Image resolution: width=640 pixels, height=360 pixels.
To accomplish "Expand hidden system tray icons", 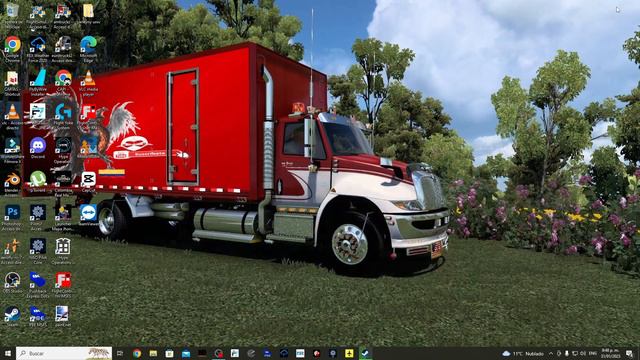I will coord(551,353).
